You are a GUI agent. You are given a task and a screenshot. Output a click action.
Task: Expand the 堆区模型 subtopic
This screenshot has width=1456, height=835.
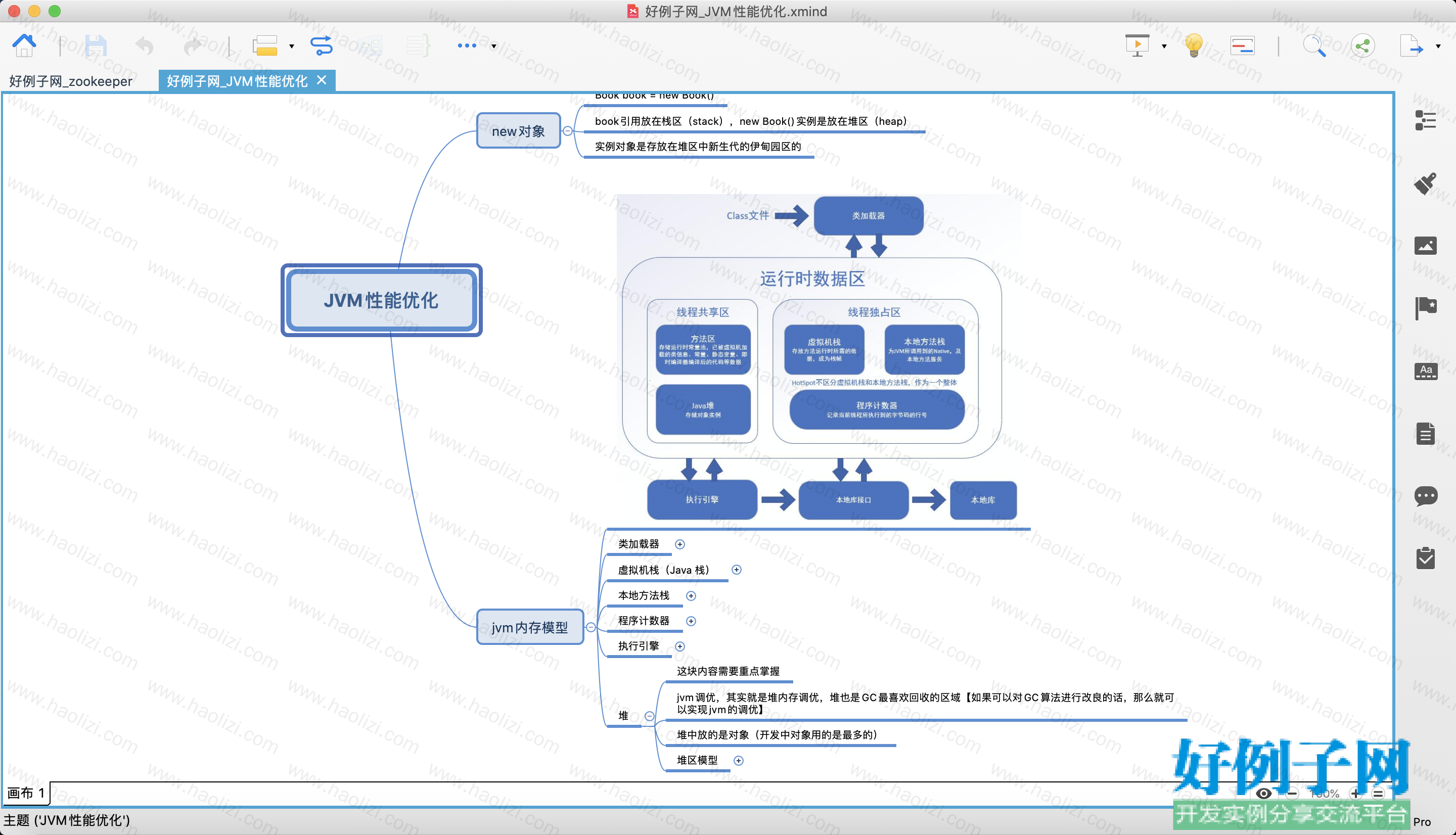(739, 760)
